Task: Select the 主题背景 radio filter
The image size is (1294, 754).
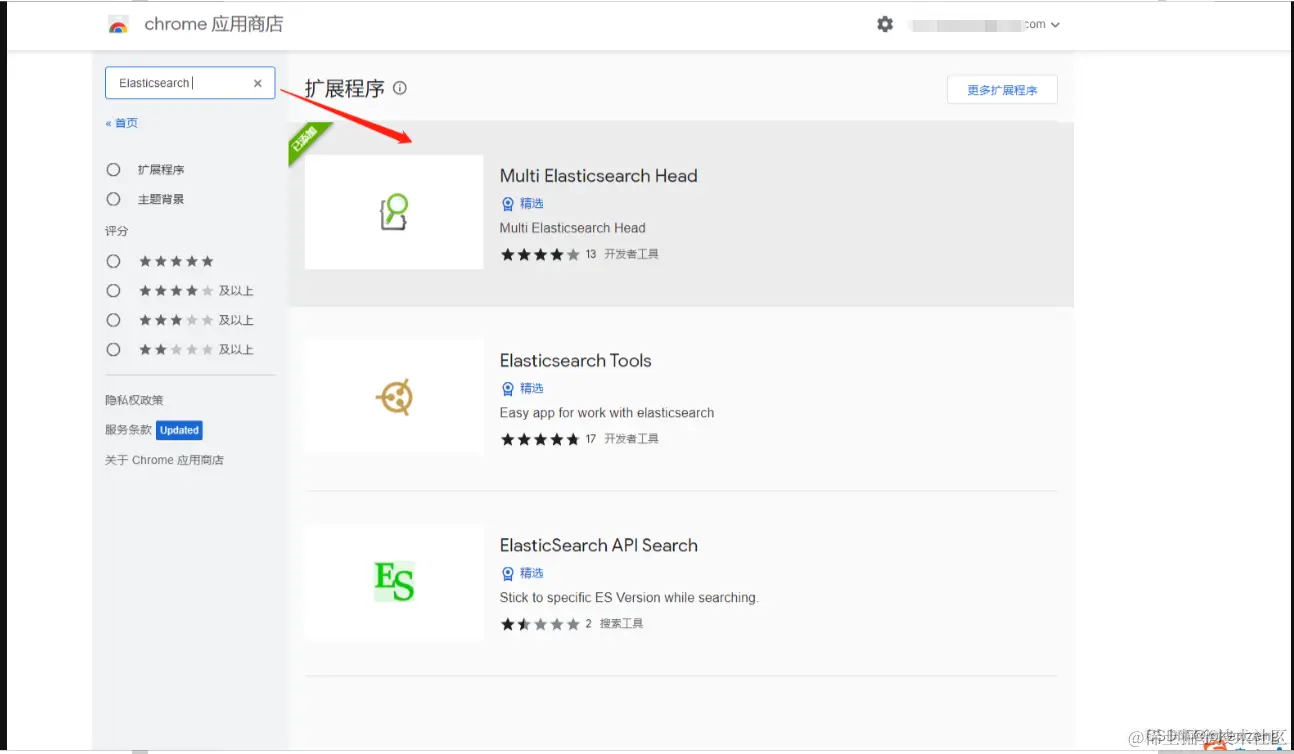Action: tap(114, 199)
